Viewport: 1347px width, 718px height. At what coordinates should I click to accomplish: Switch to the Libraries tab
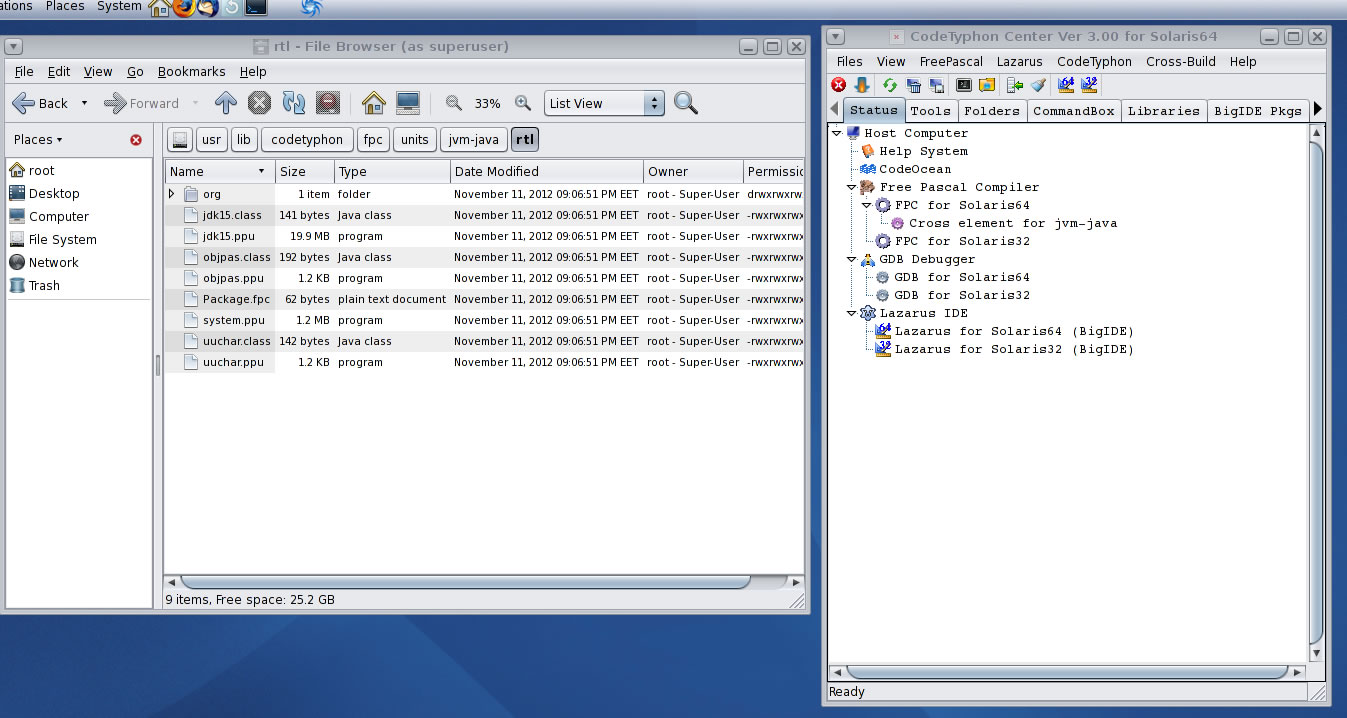[x=1164, y=111]
